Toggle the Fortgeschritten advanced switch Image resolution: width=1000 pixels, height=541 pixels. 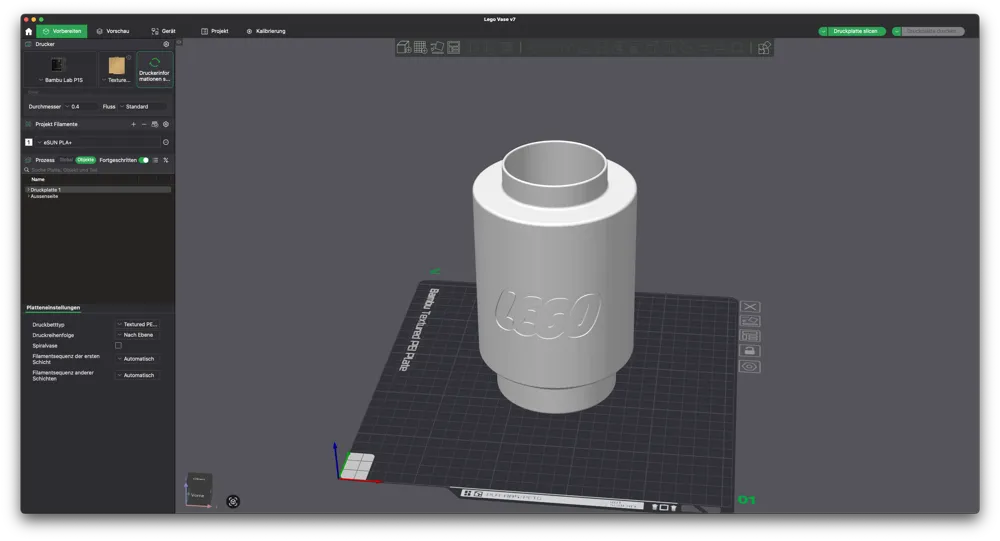[144, 160]
